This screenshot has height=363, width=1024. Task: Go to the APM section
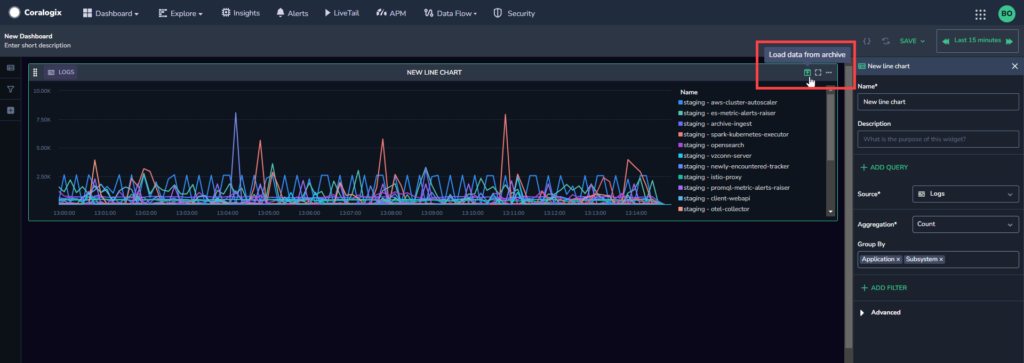(x=391, y=13)
